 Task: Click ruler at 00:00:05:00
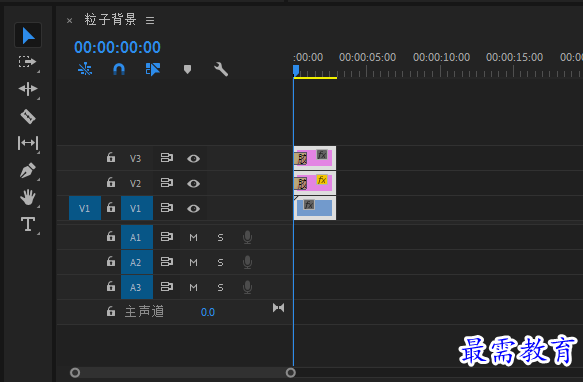[x=367, y=57]
